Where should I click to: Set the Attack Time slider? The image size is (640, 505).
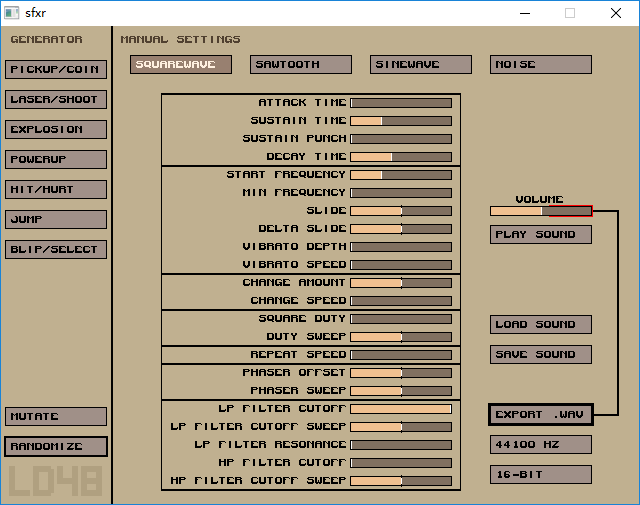coord(401,103)
